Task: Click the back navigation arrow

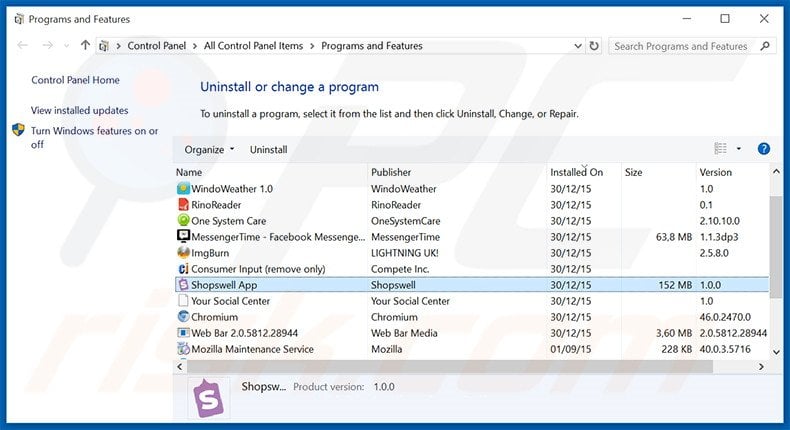Action: tap(23, 45)
